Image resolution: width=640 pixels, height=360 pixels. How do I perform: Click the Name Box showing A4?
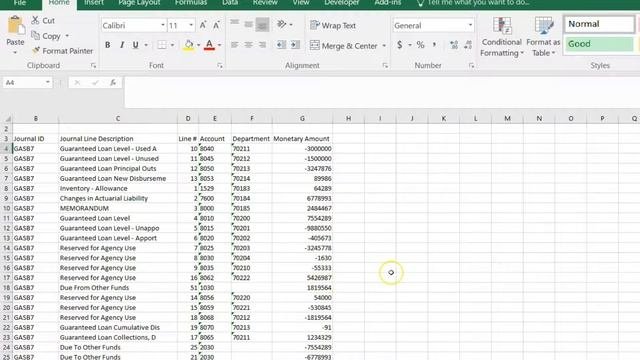(x=24, y=82)
